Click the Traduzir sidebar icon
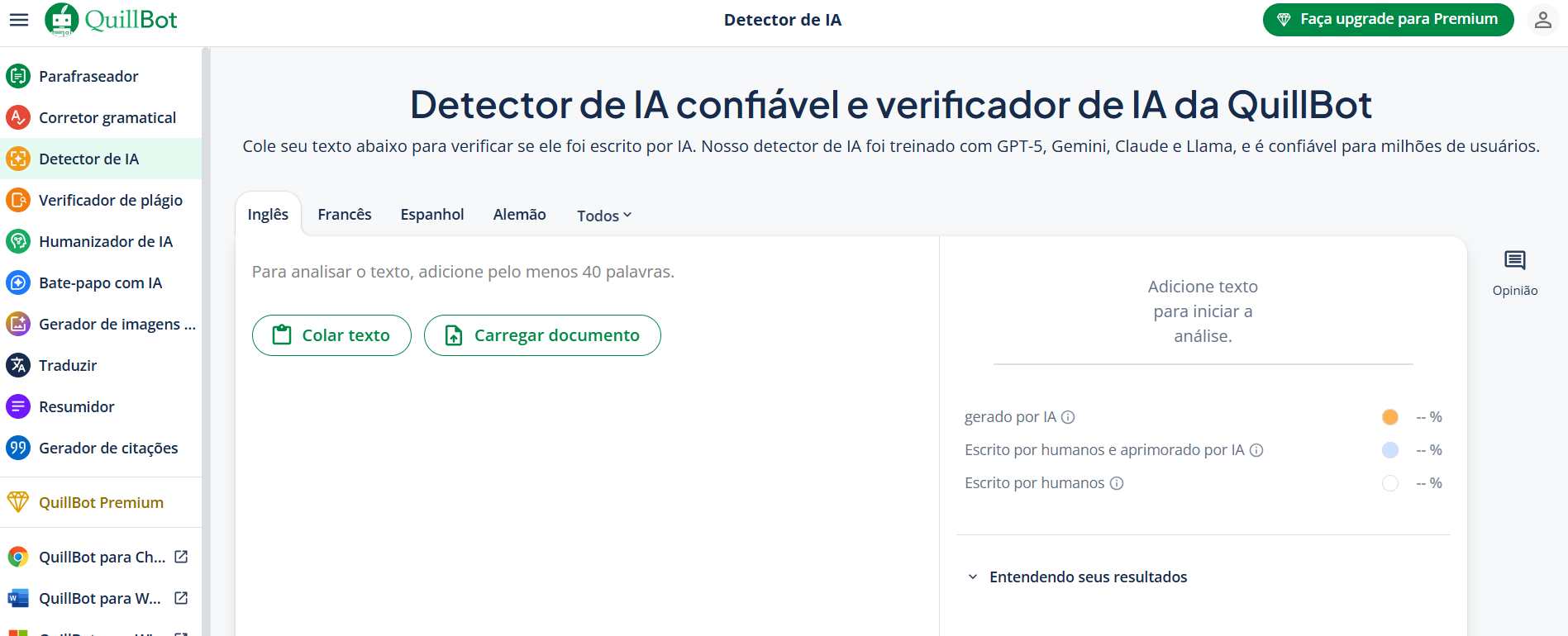This screenshot has width=1568, height=636. (x=18, y=365)
